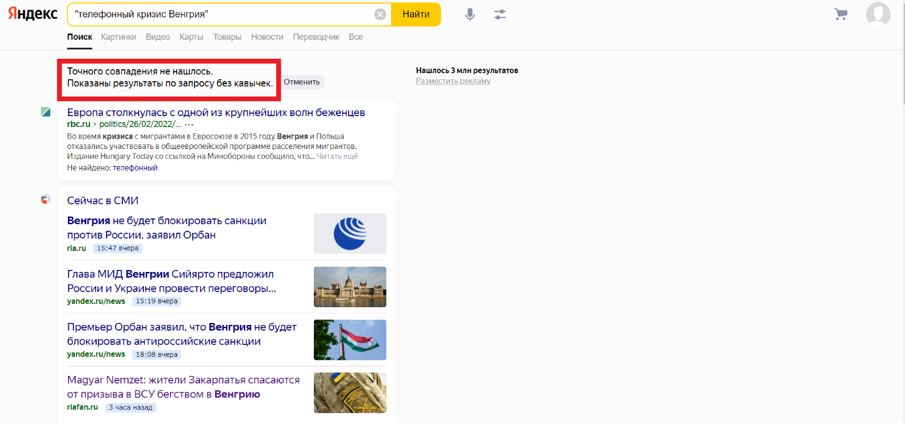Click the Hungarian flag news thumbnail

coord(349,340)
